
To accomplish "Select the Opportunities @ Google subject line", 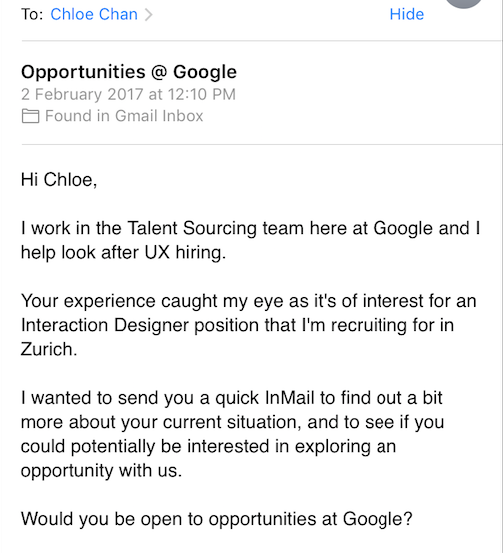I will [129, 72].
